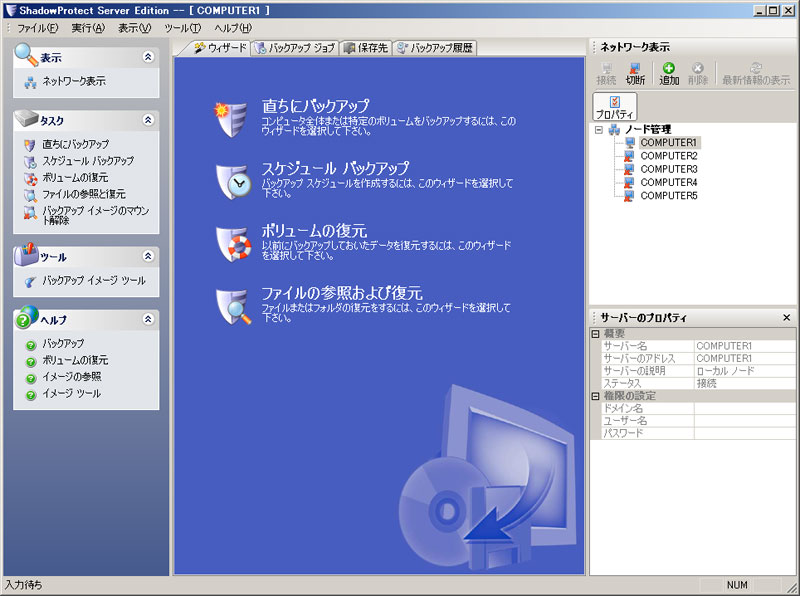Screen dimensions: 800x596
Task: Click the イメージの参照 help link
Action: click(x=71, y=377)
